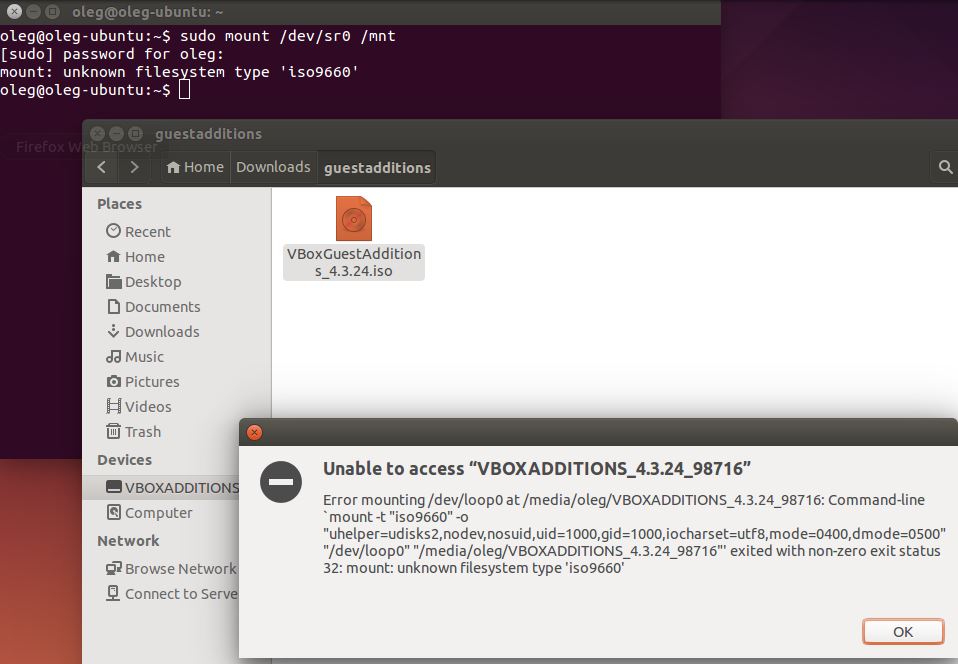Image resolution: width=958 pixels, height=664 pixels.
Task: Click terminal line 'sudo mount /dev/sr0 /mnt'
Action: (x=287, y=36)
